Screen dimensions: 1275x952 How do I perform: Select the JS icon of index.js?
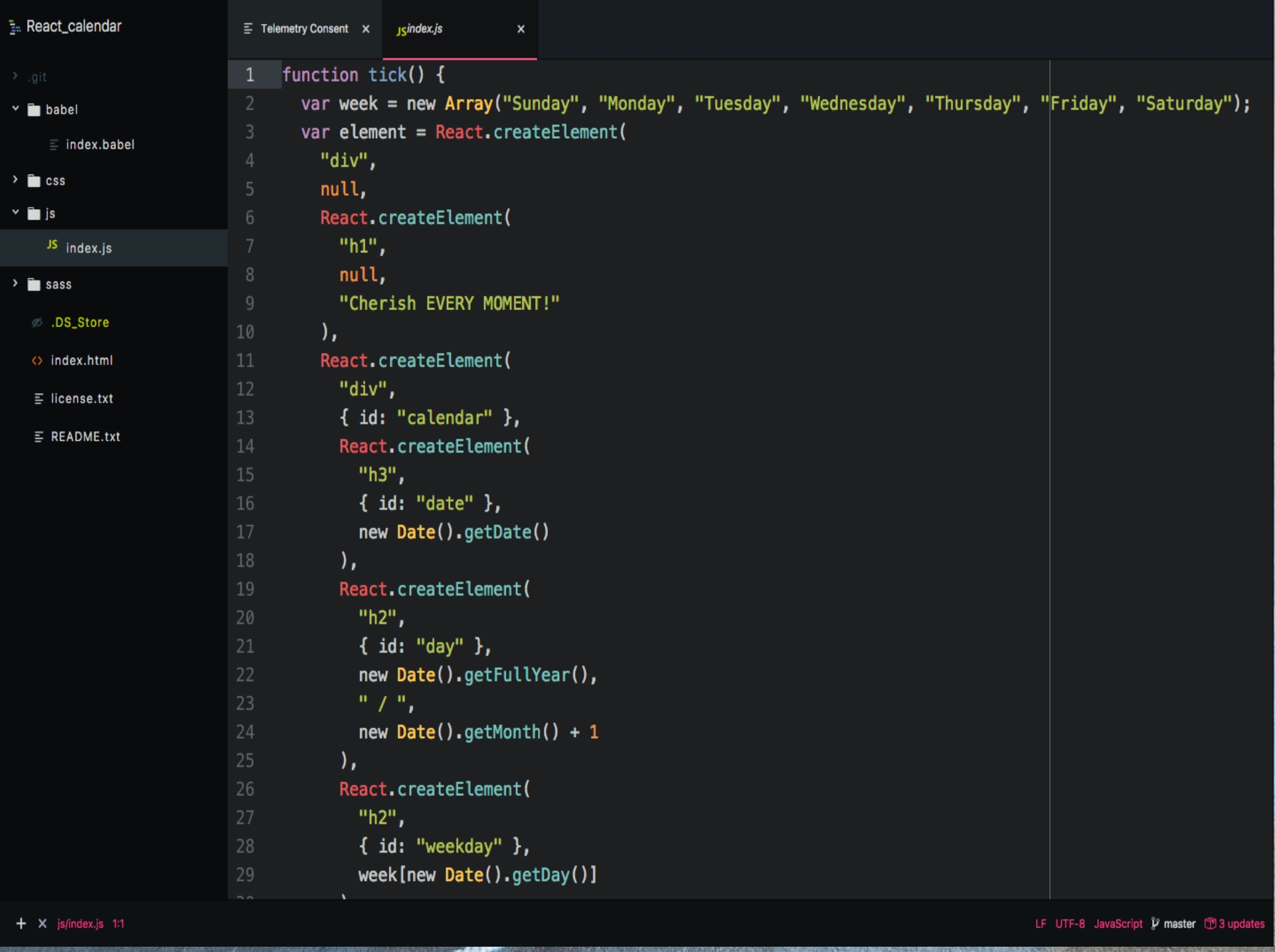[x=52, y=245]
